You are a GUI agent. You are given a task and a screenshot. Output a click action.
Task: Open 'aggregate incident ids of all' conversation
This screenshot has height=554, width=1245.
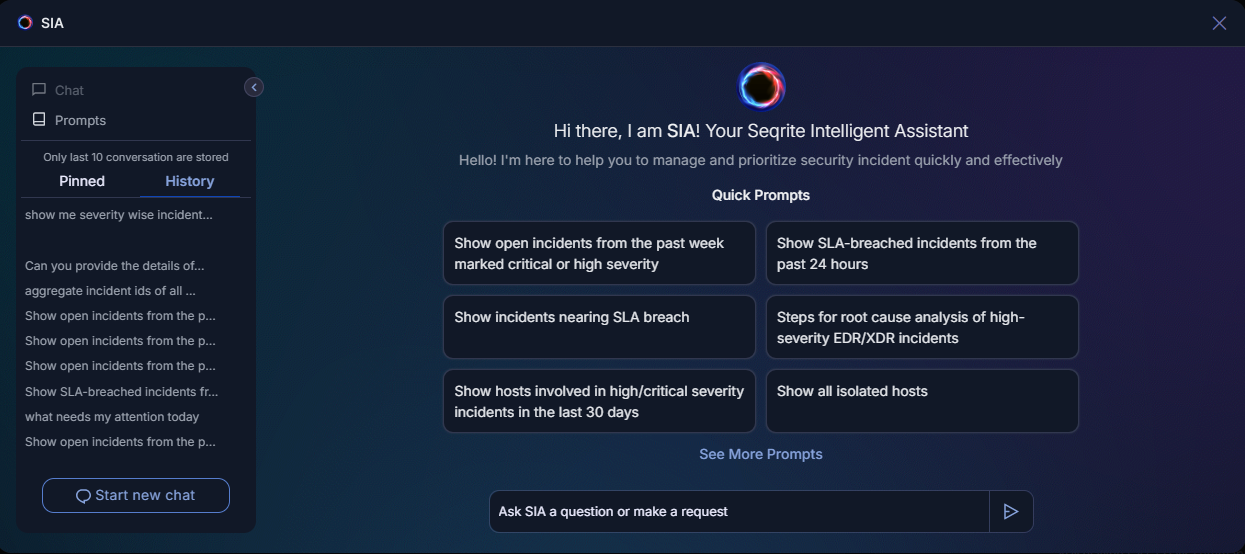point(110,291)
